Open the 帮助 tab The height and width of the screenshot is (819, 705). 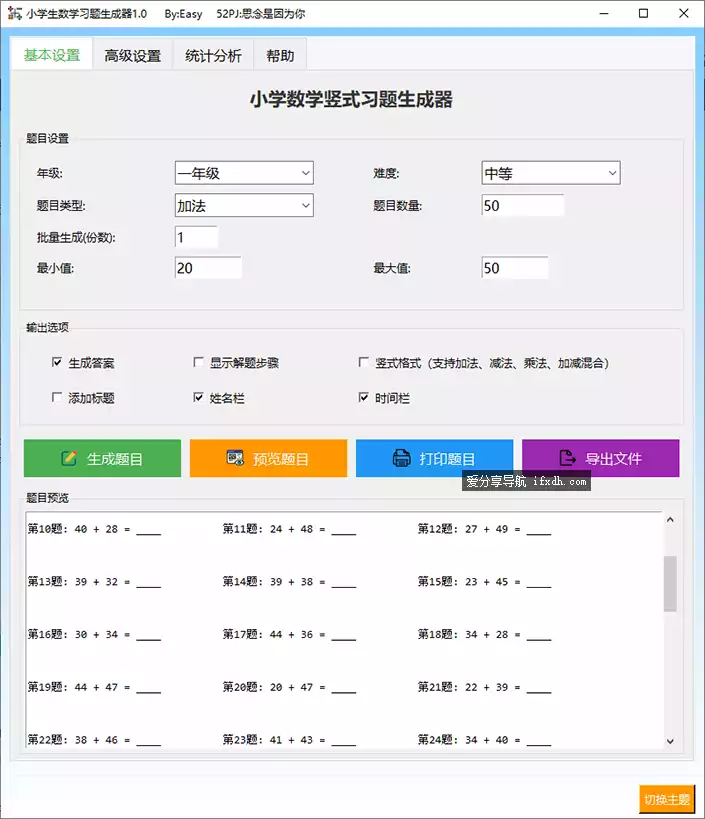pyautogui.click(x=280, y=55)
